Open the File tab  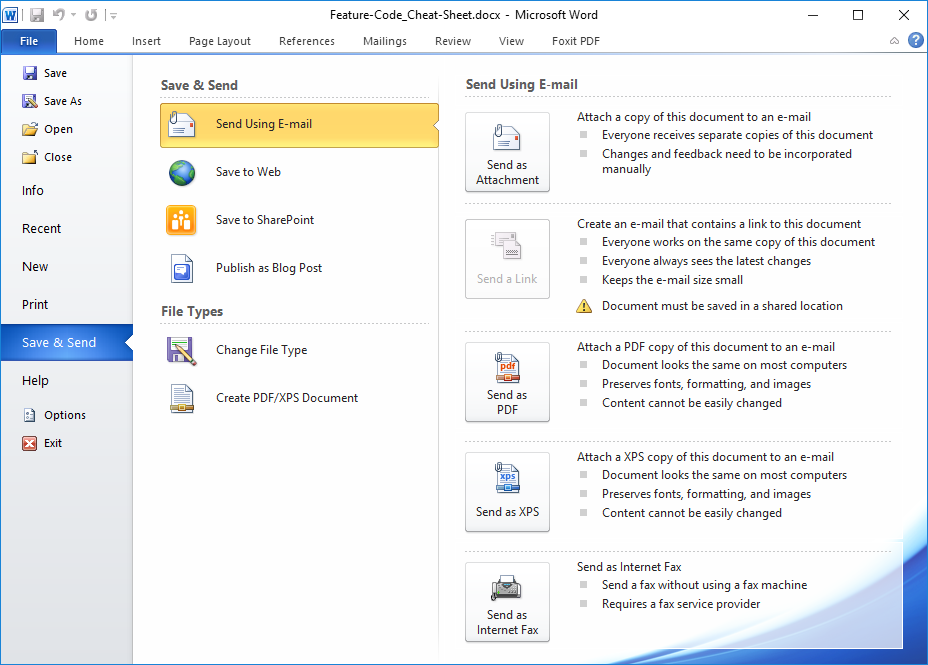29,41
